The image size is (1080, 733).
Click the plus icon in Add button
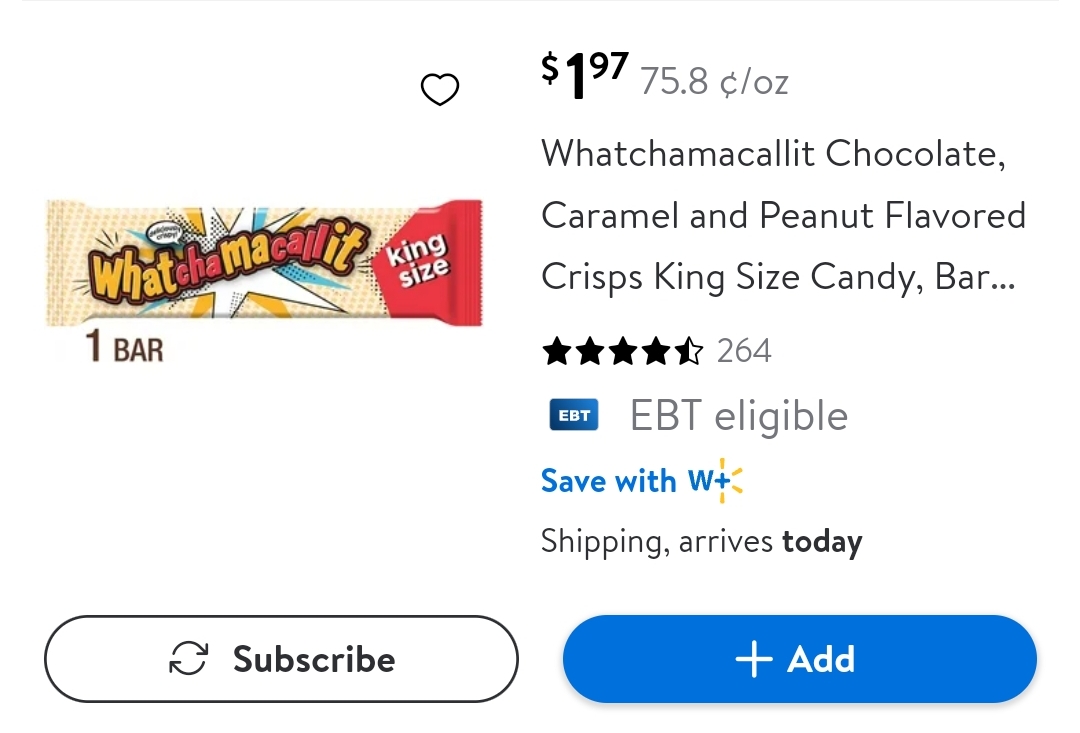754,659
